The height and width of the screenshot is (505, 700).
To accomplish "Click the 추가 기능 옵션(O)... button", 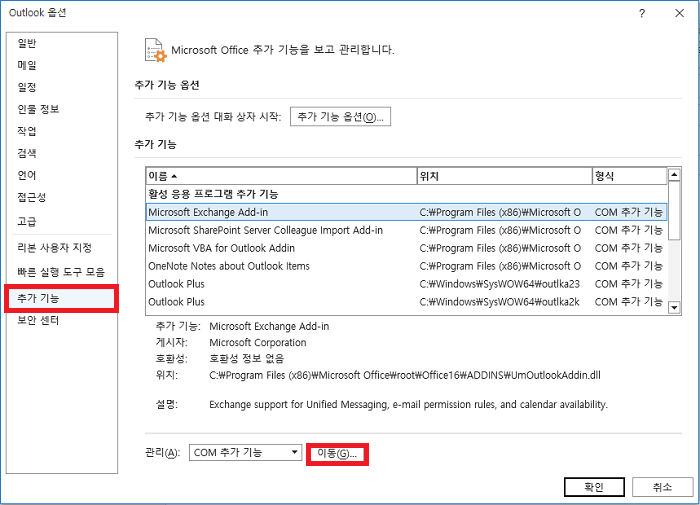I will [340, 117].
